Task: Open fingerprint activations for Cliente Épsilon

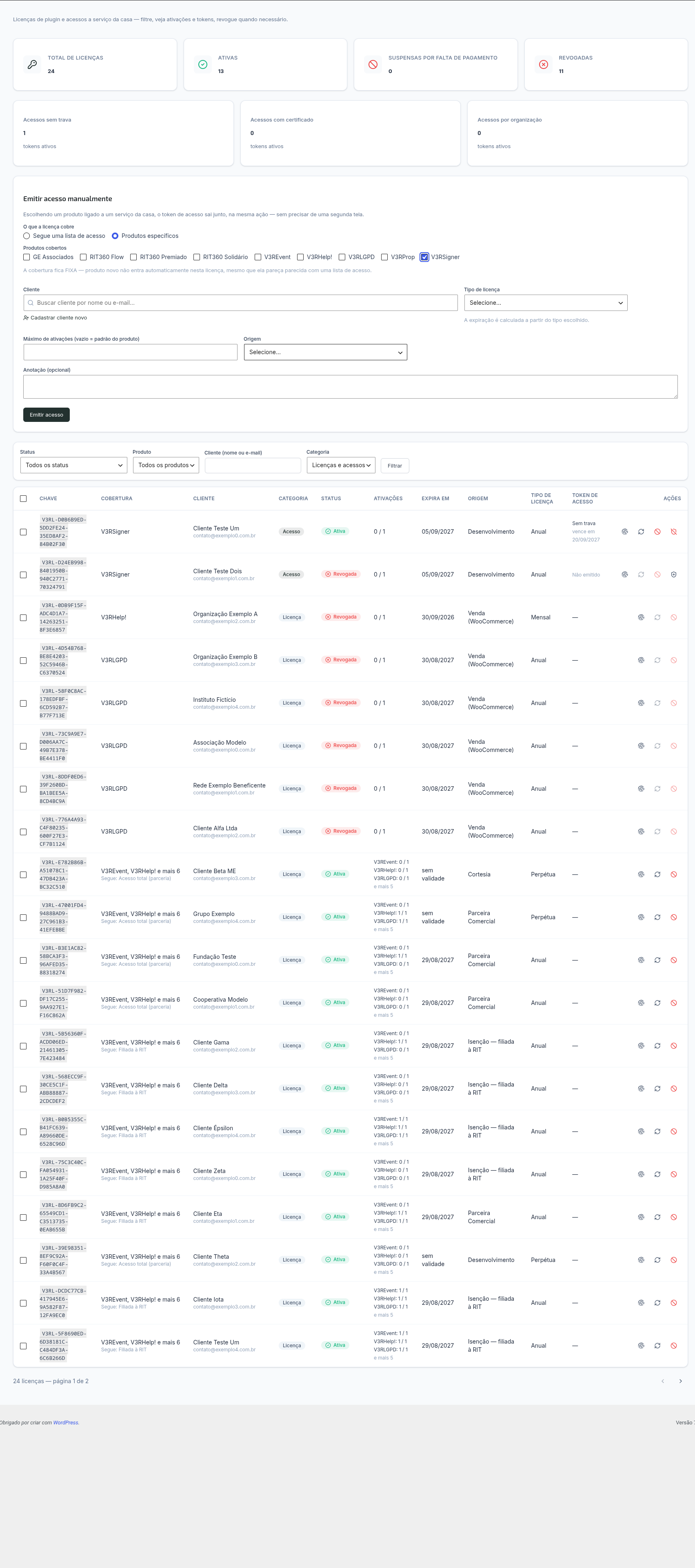Action: 641,1131
